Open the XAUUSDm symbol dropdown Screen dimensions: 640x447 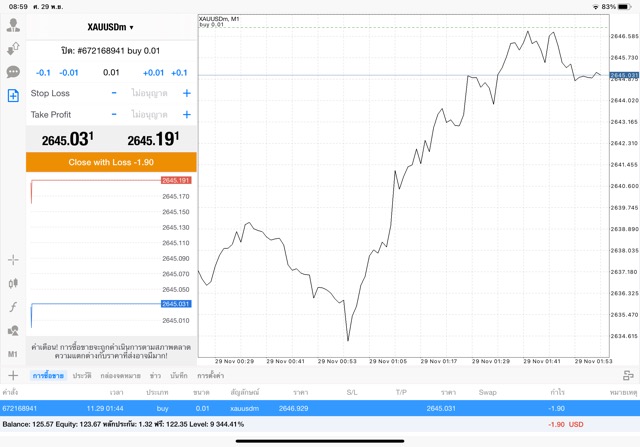coord(110,27)
